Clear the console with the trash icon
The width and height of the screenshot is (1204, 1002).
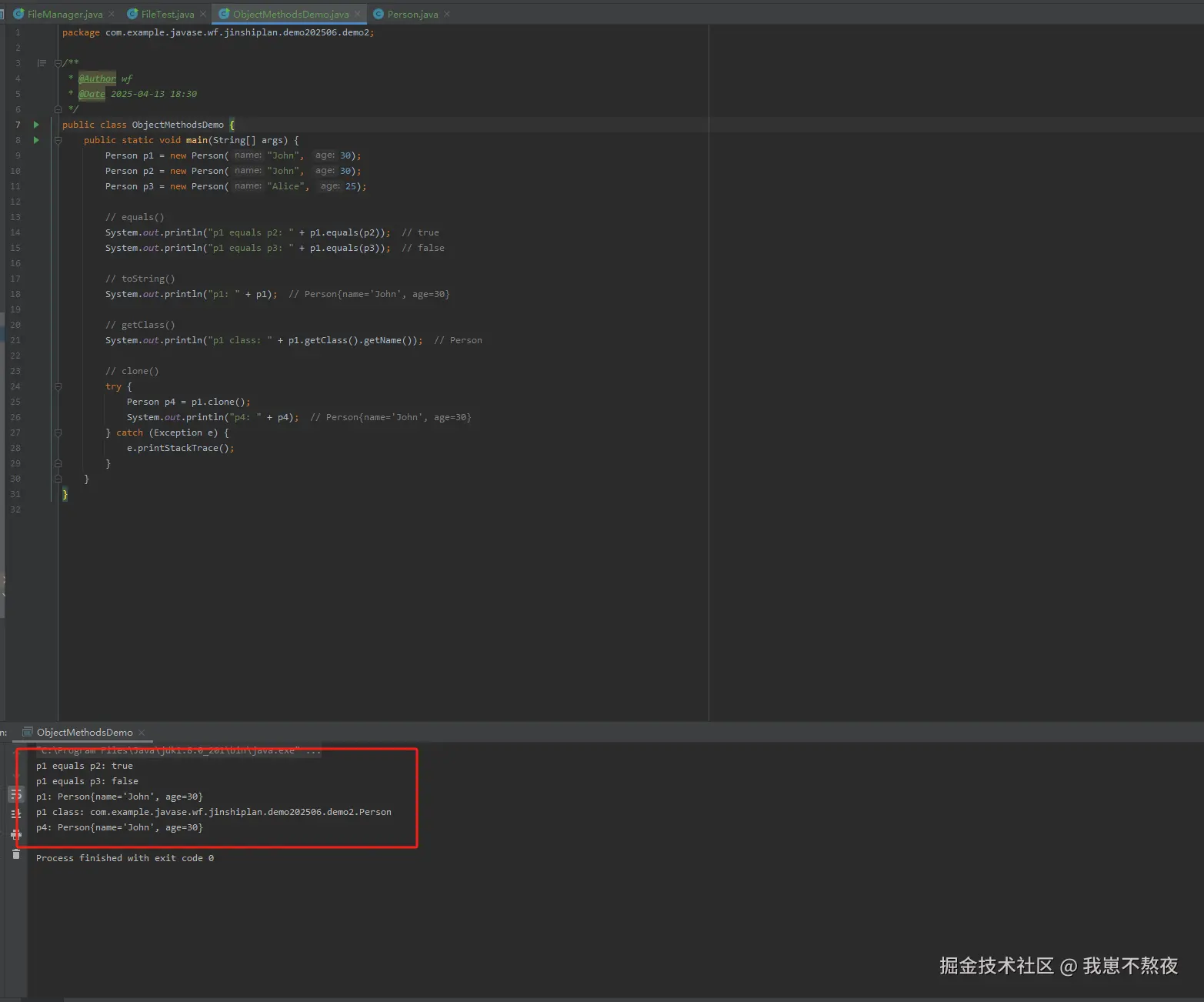click(x=16, y=854)
